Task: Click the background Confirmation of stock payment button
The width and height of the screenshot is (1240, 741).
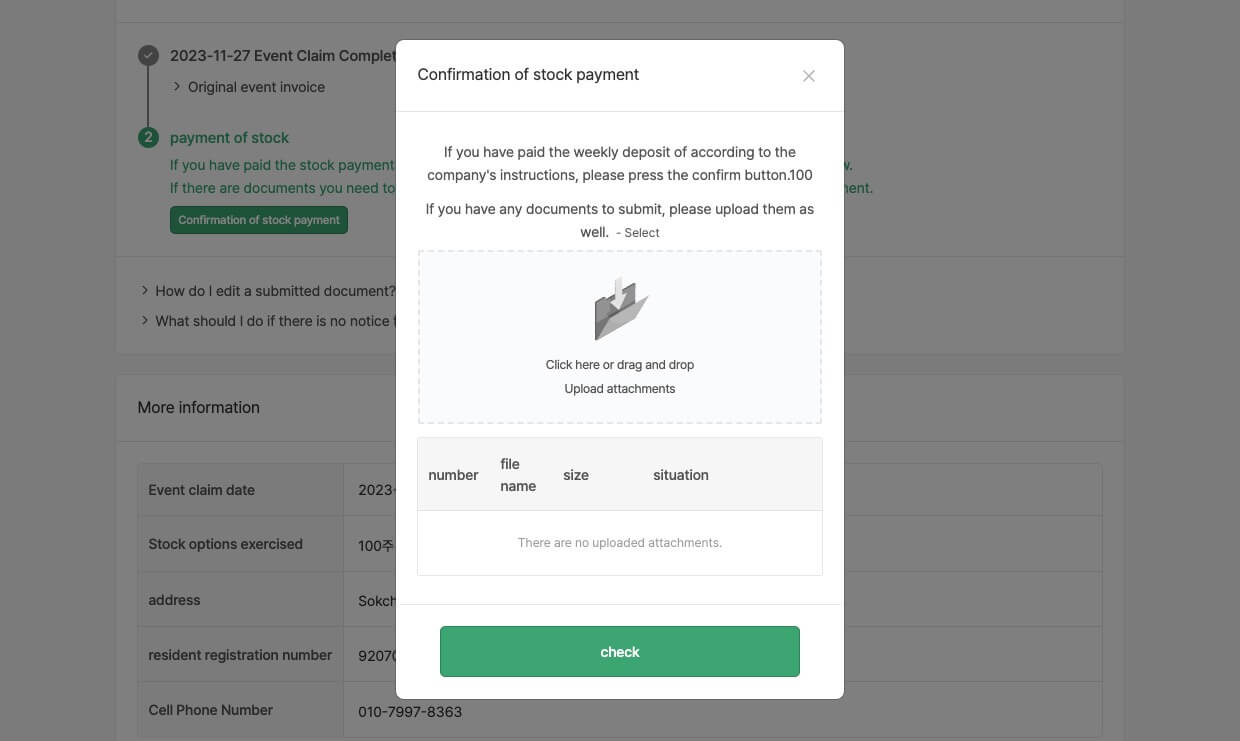Action: click(x=259, y=220)
